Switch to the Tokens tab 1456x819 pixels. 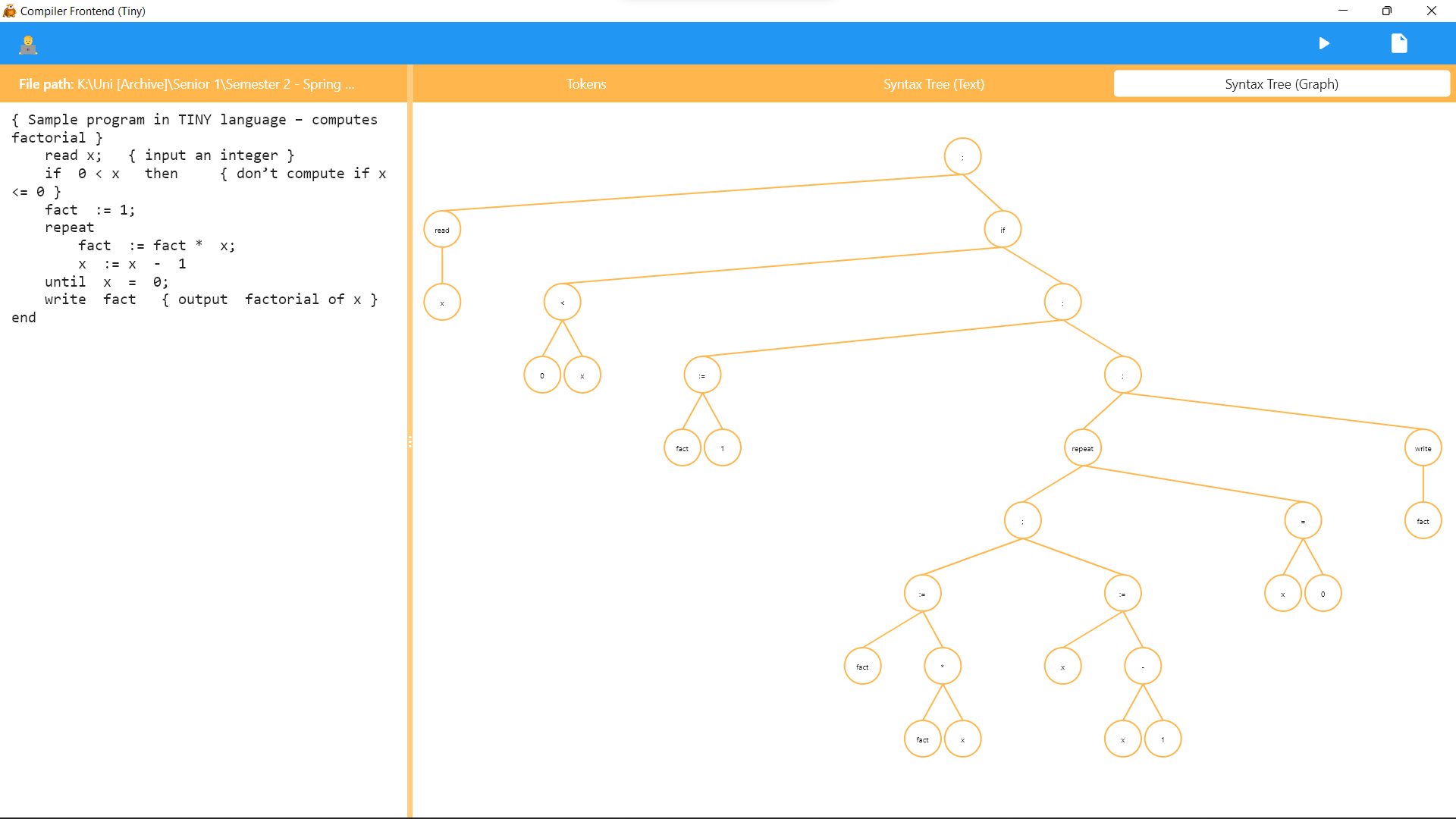[x=586, y=84]
